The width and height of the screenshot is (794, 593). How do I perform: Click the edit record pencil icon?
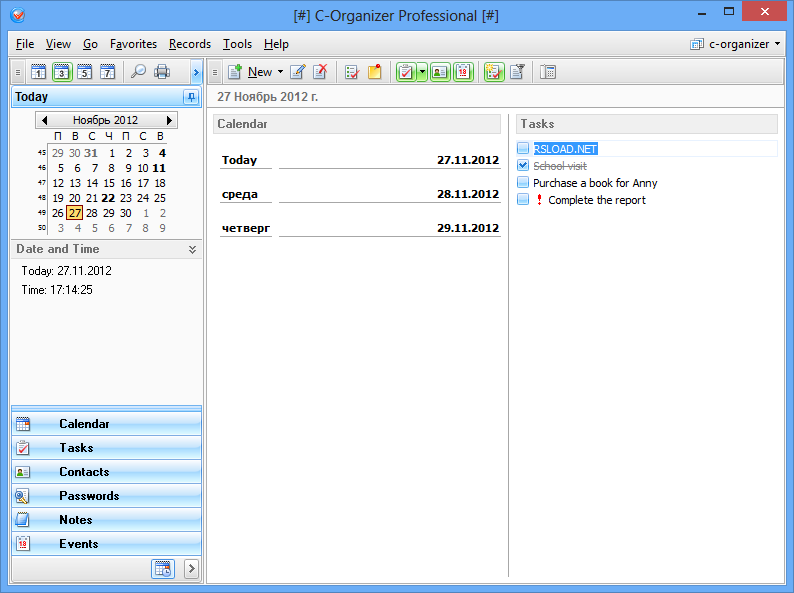[x=298, y=72]
